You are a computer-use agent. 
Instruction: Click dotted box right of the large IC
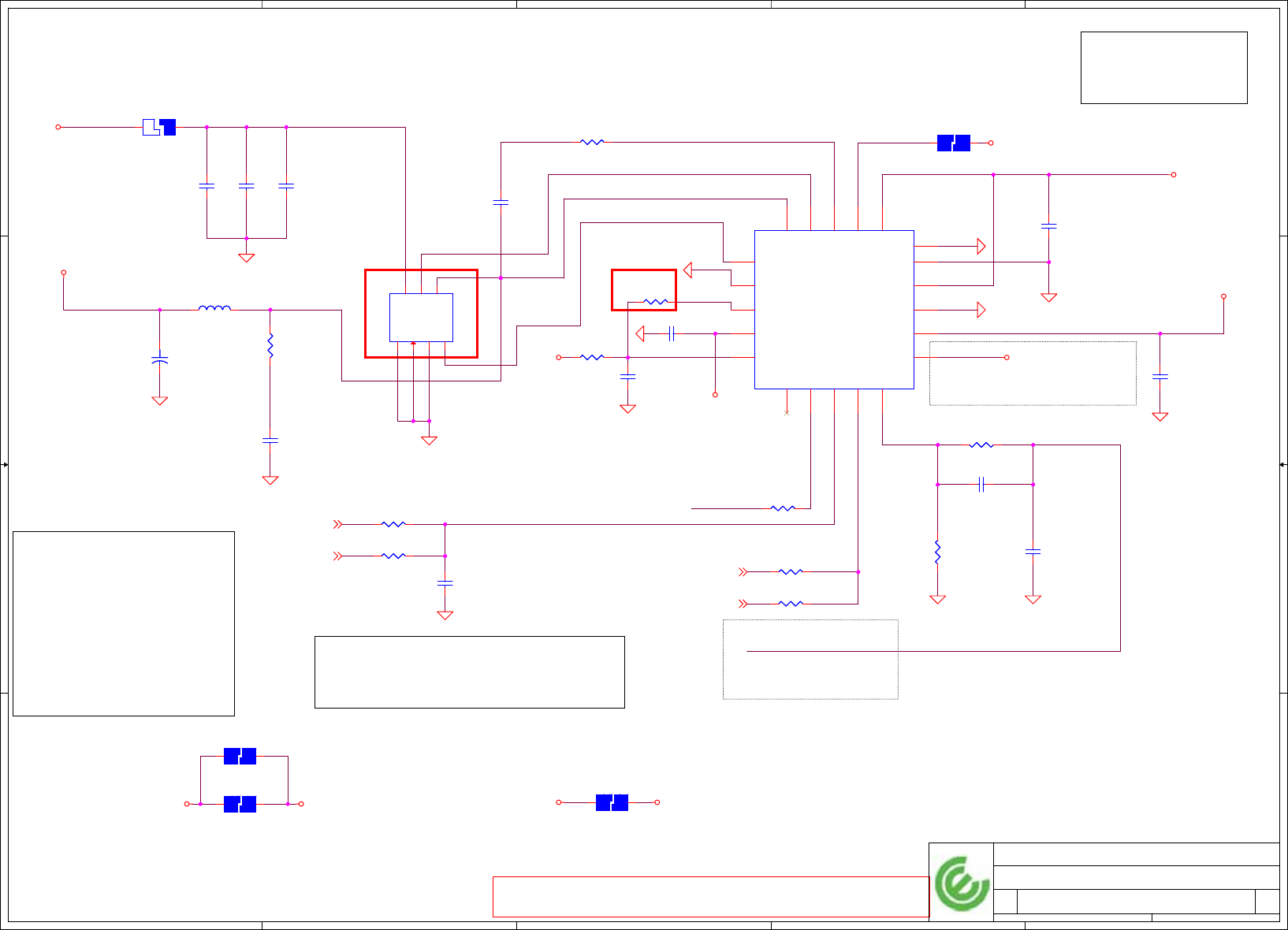[1033, 374]
